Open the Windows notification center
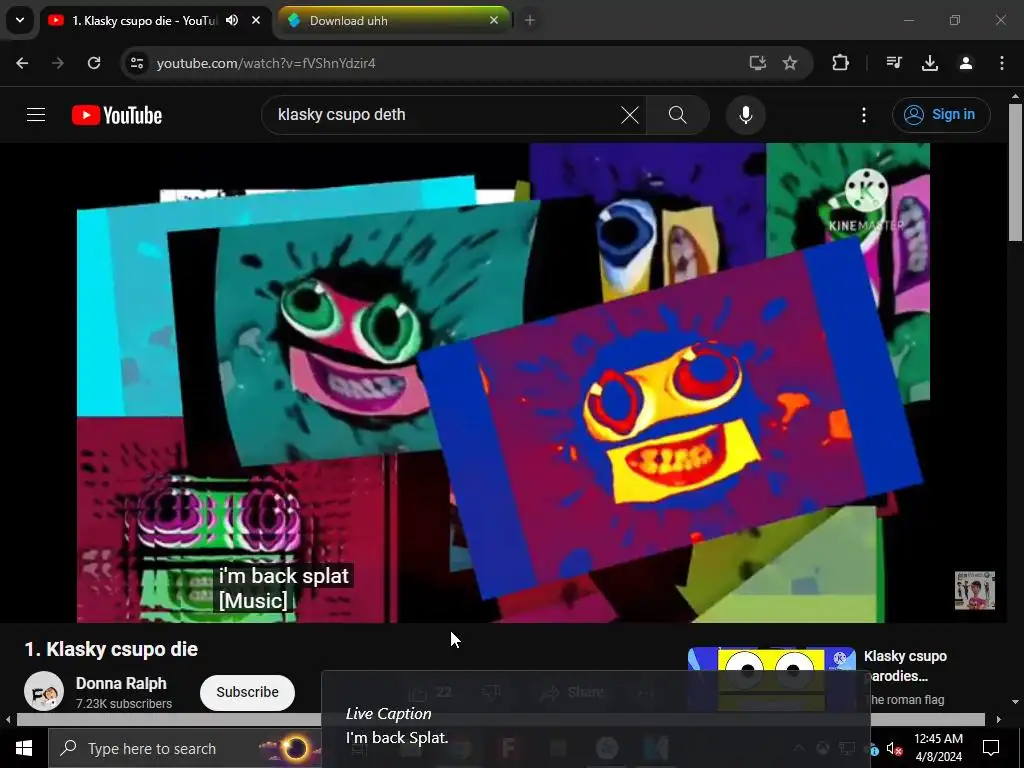 coord(991,748)
